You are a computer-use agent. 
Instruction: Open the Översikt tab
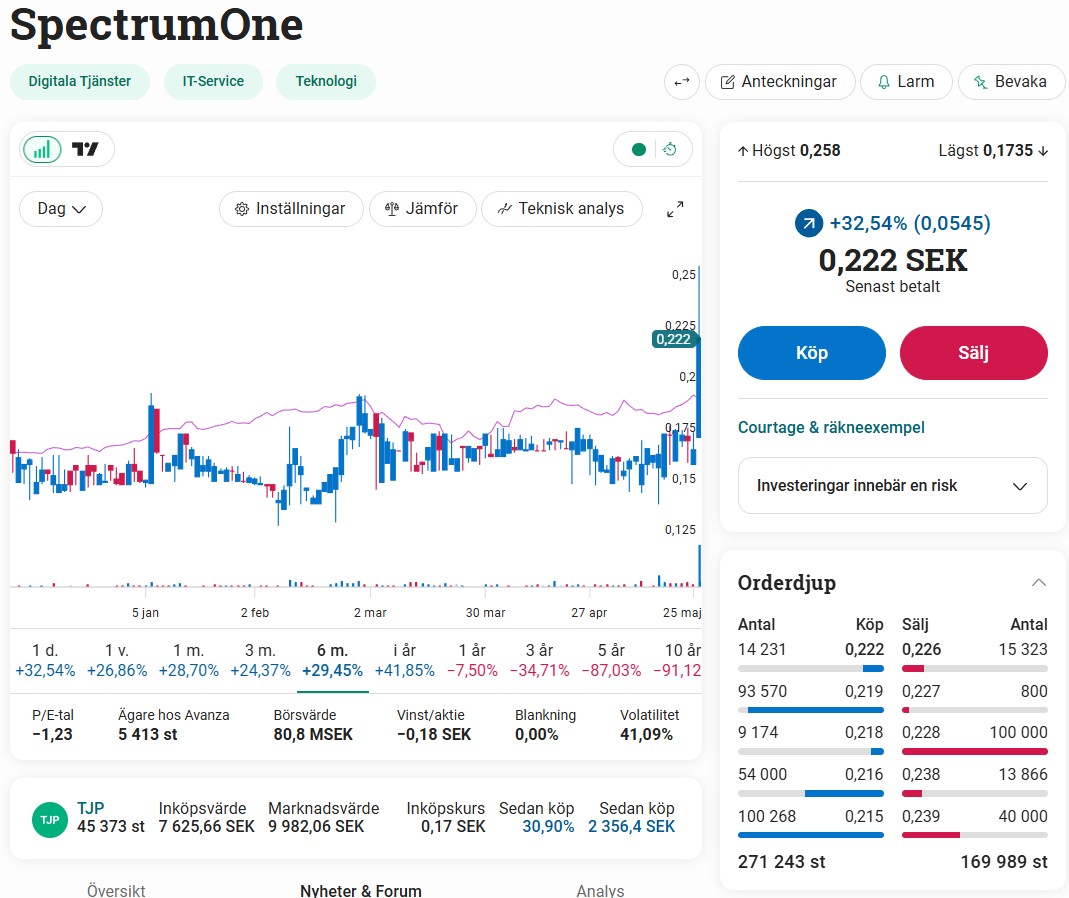click(116, 890)
